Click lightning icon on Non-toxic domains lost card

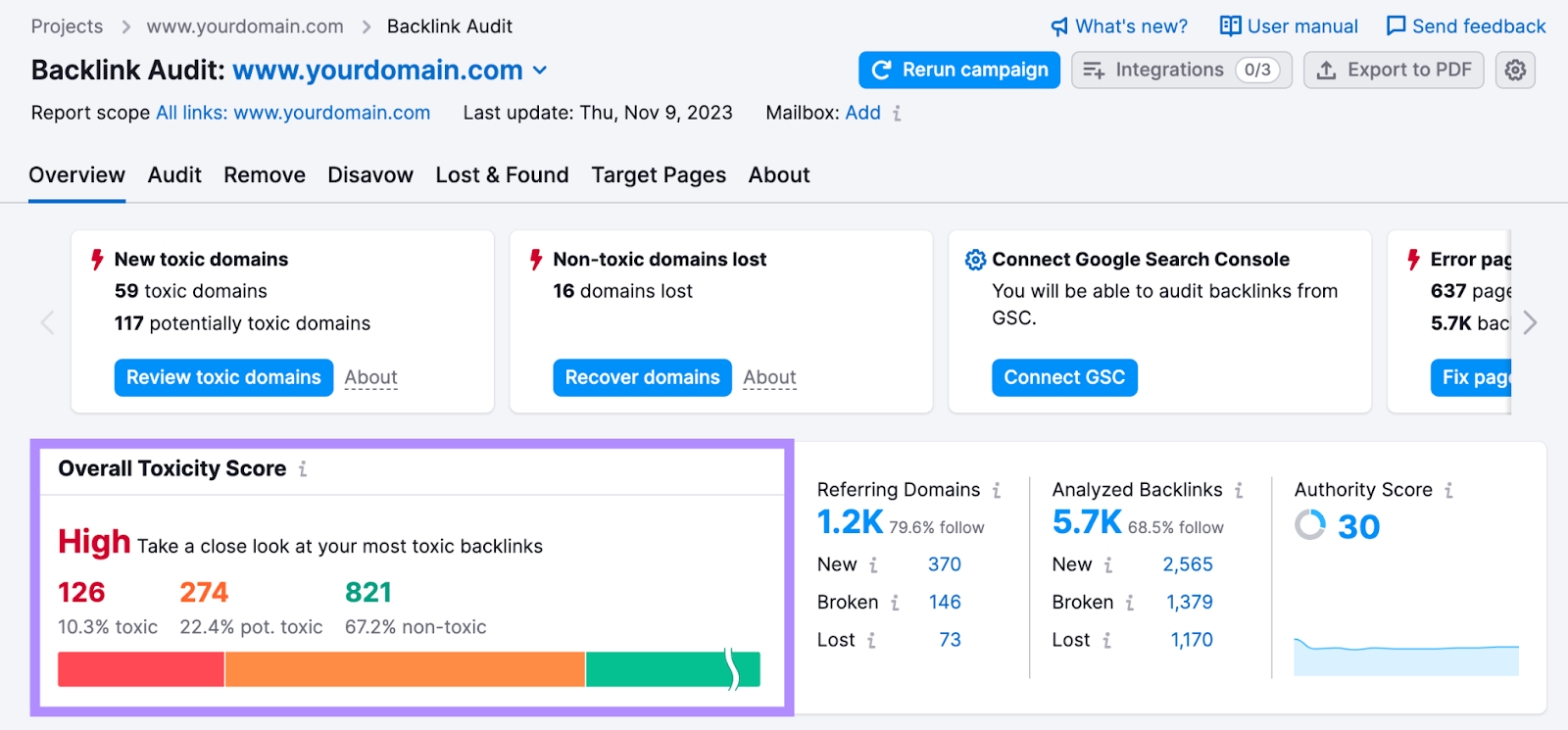pos(536,260)
